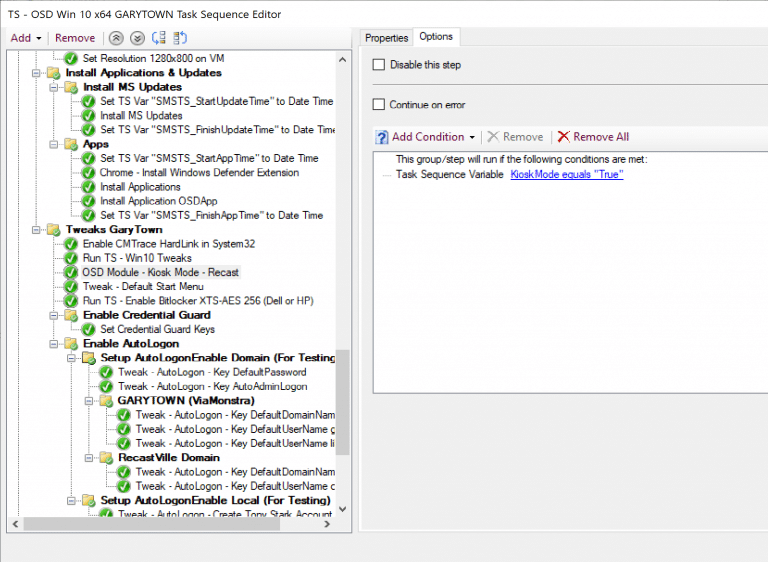The width and height of the screenshot is (768, 562).
Task: Click the move step up arrow icon
Action: click(118, 38)
